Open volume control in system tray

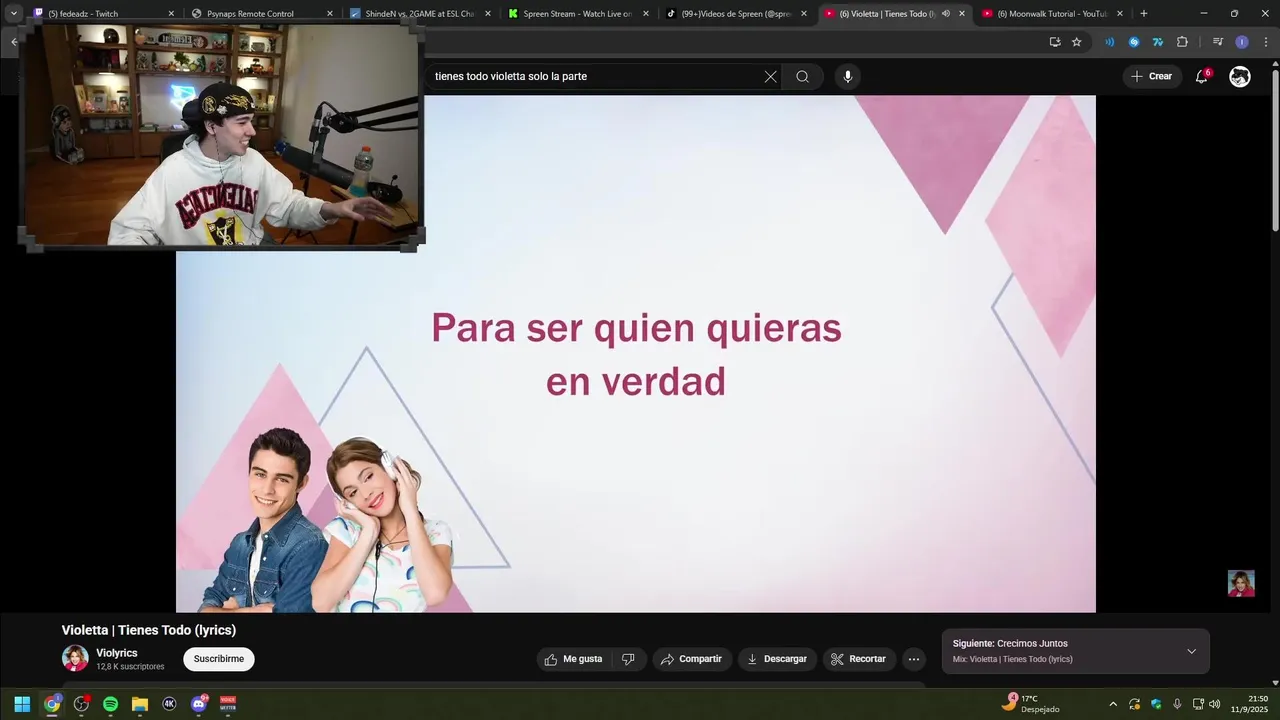tap(1215, 704)
